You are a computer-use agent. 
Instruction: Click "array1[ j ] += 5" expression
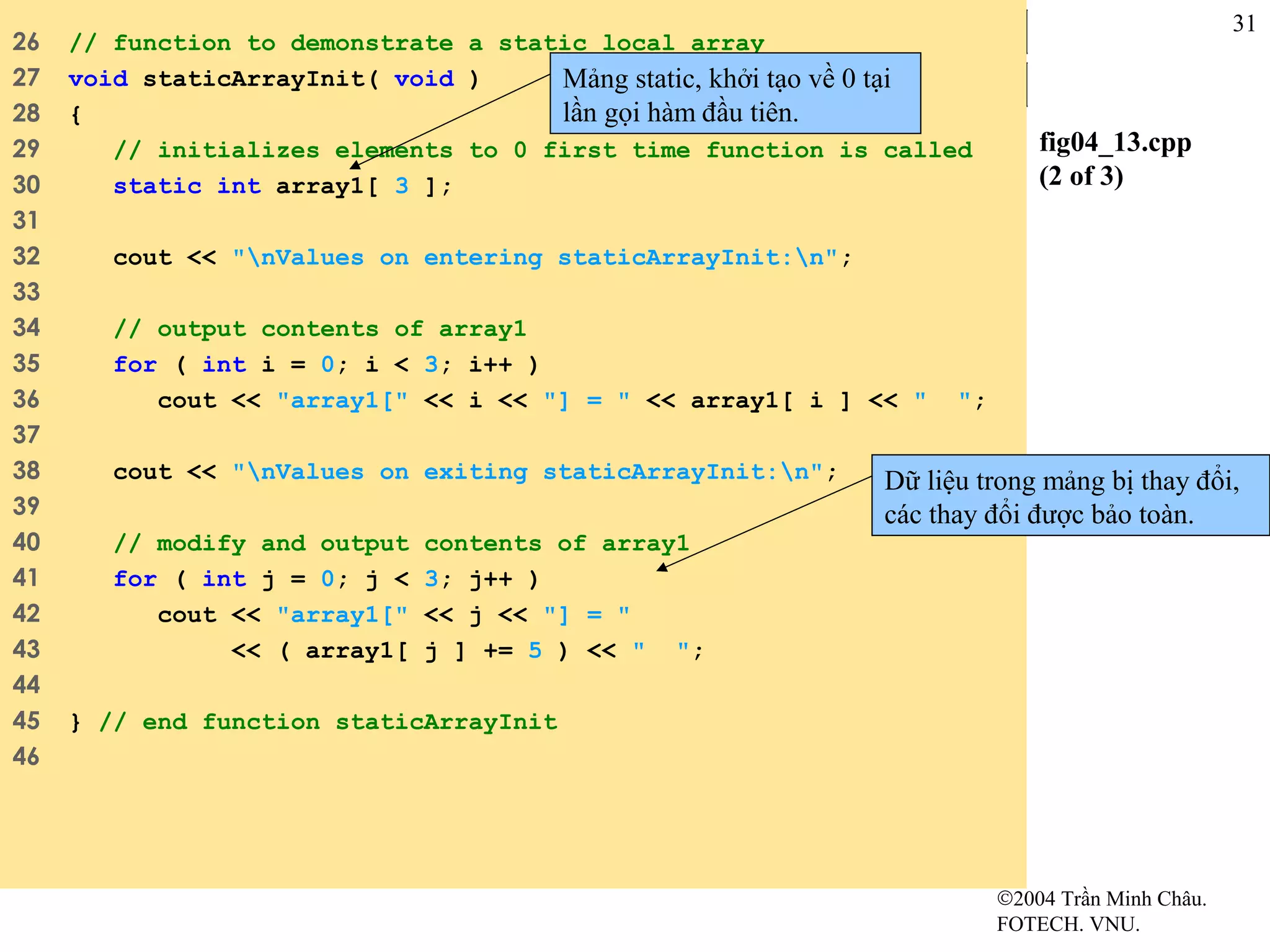(x=424, y=651)
